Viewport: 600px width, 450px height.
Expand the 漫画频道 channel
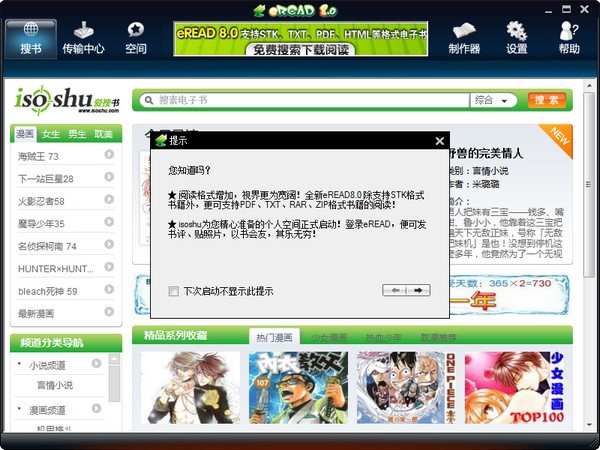(96, 409)
